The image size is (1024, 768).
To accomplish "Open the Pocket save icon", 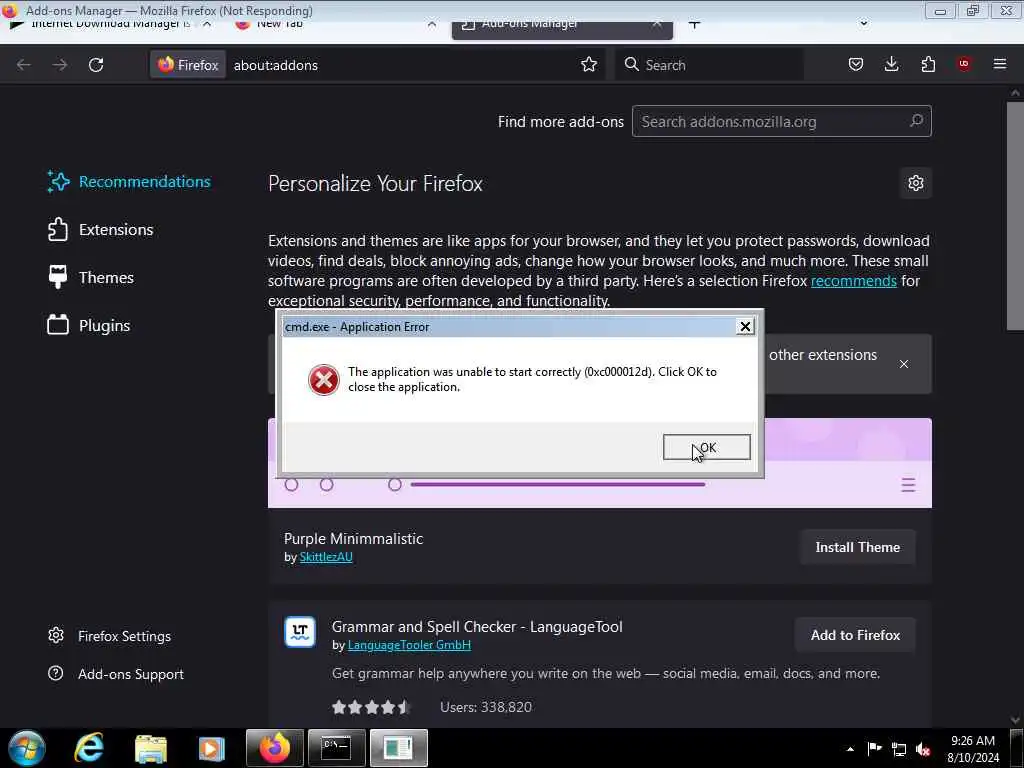I will pos(856,64).
